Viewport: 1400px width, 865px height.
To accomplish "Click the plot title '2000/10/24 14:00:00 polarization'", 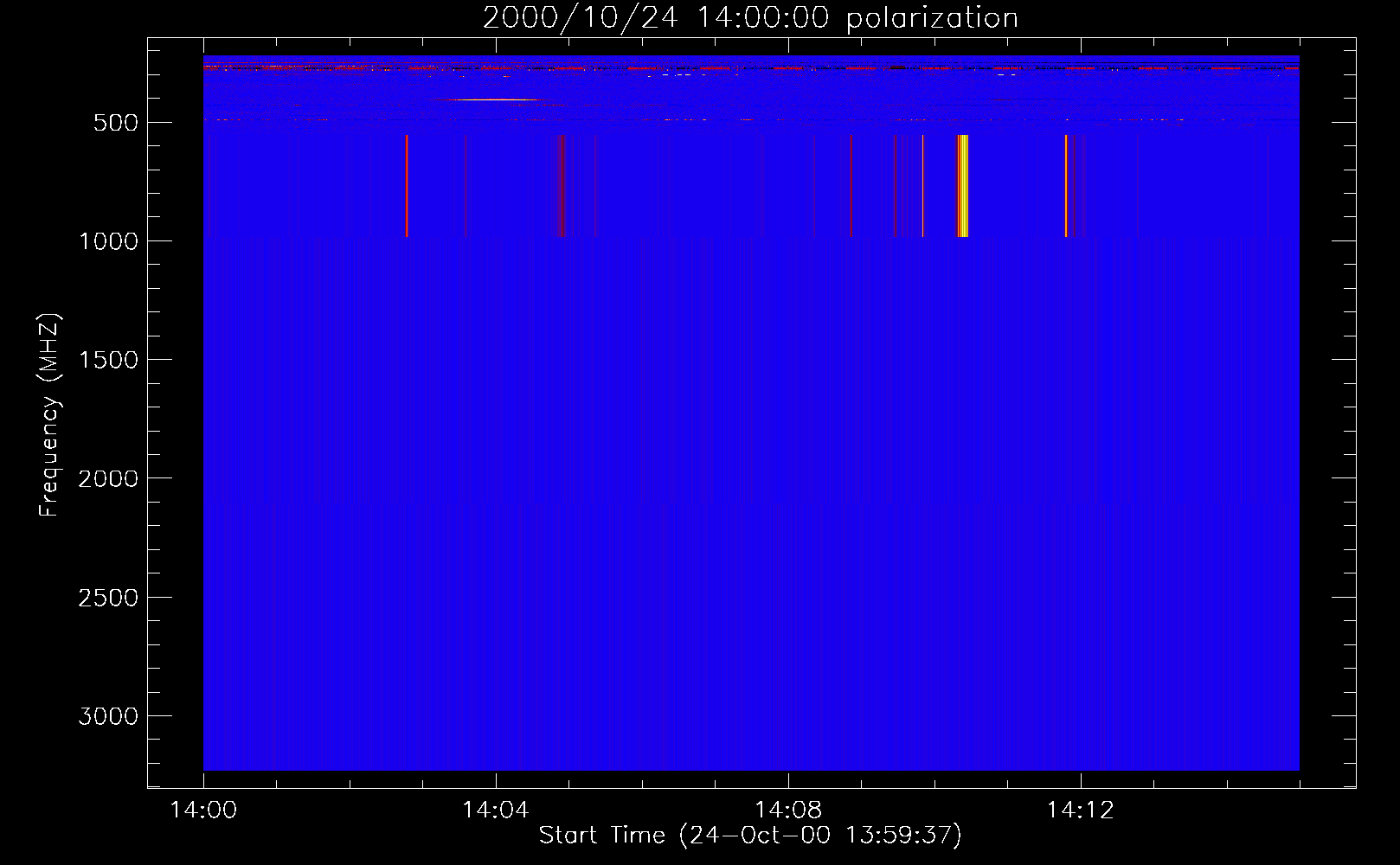I will [x=750, y=18].
